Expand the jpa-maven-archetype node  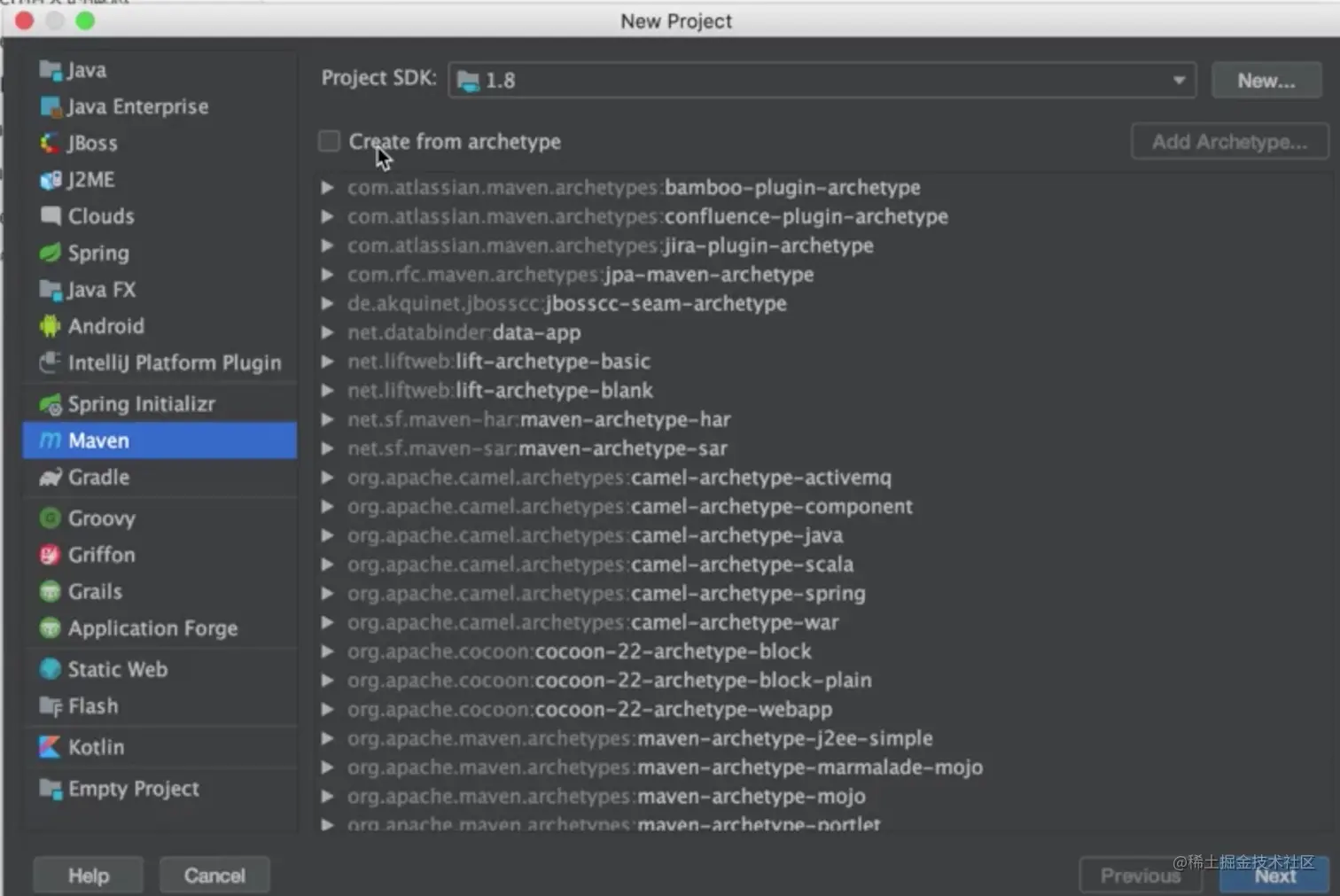coord(328,275)
